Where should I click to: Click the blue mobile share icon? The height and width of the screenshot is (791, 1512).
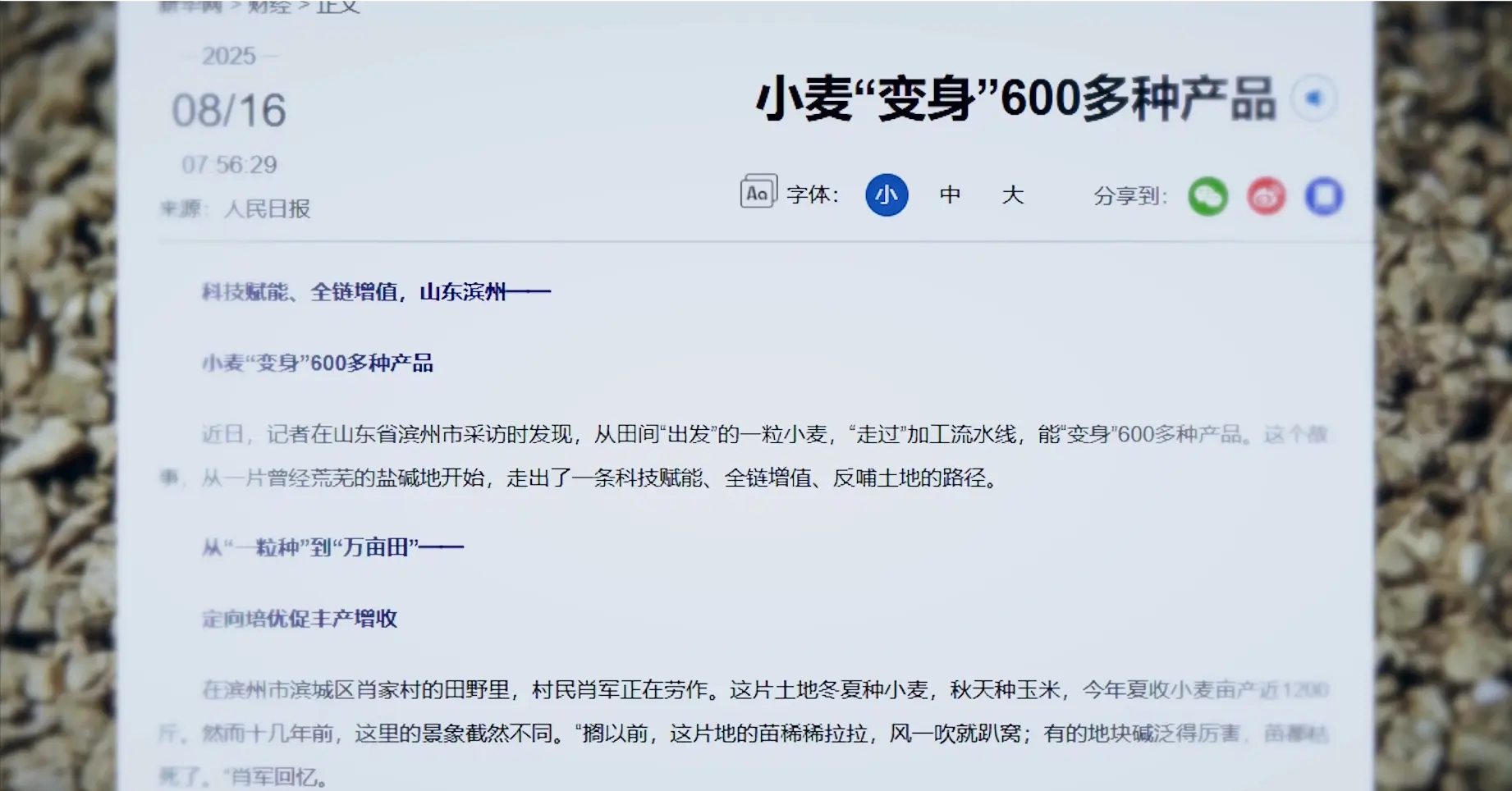coord(1323,196)
